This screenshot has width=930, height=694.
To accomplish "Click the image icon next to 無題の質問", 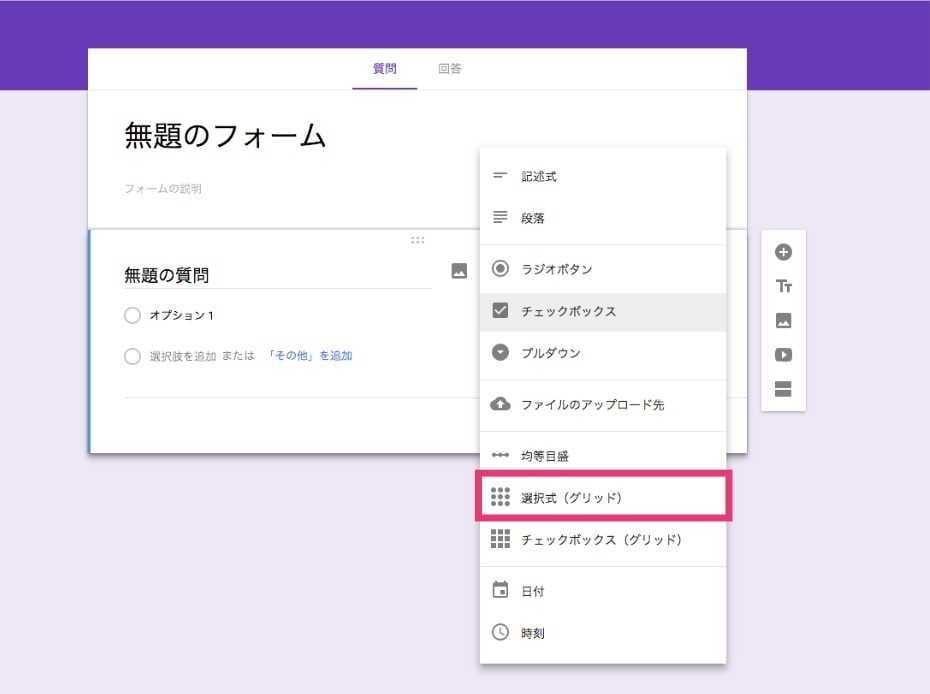I will pyautogui.click(x=459, y=272).
